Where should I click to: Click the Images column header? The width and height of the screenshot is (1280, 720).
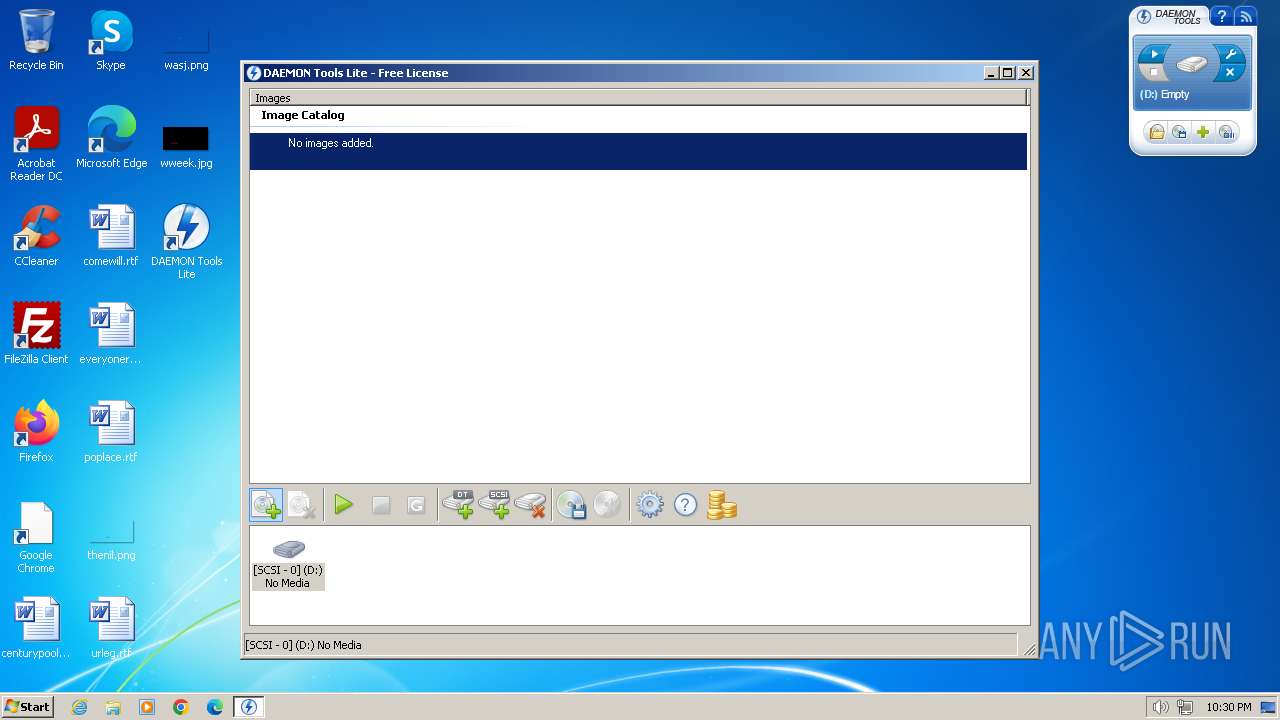coord(638,97)
